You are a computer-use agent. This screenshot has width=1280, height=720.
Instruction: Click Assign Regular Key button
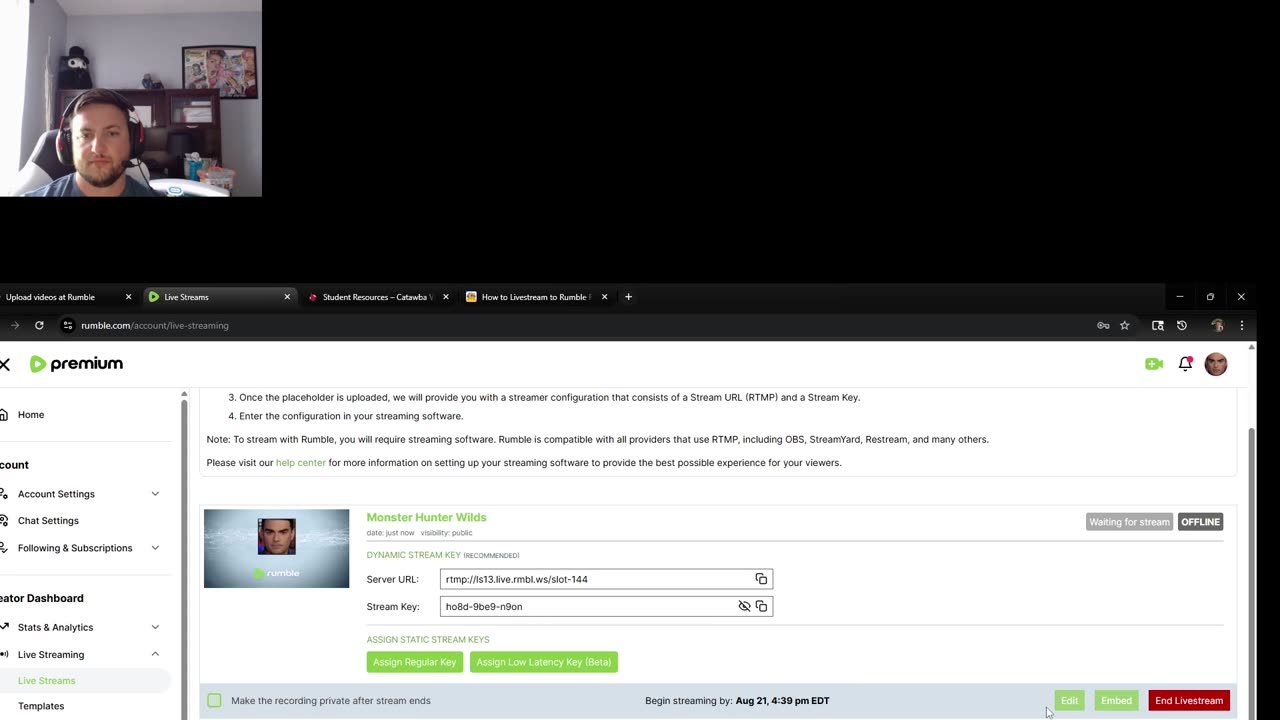pos(414,662)
